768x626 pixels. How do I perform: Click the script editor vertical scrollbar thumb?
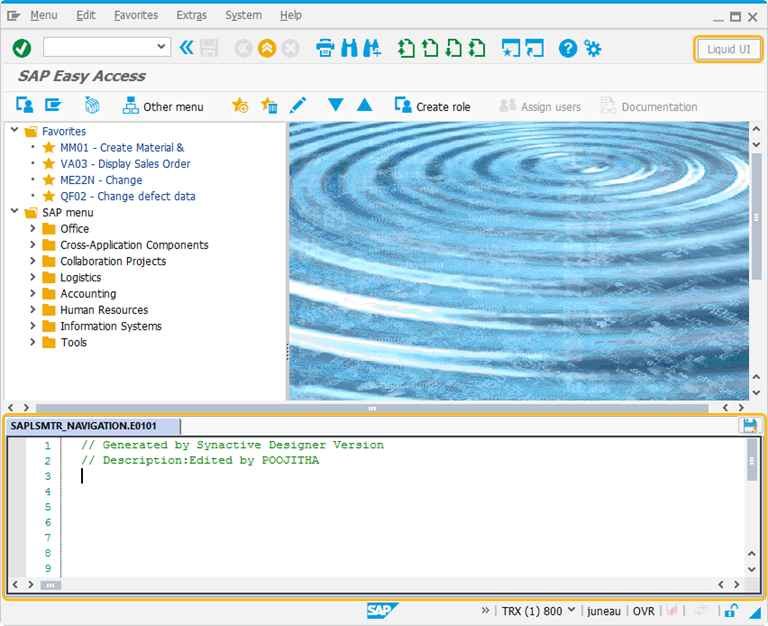coord(752,460)
